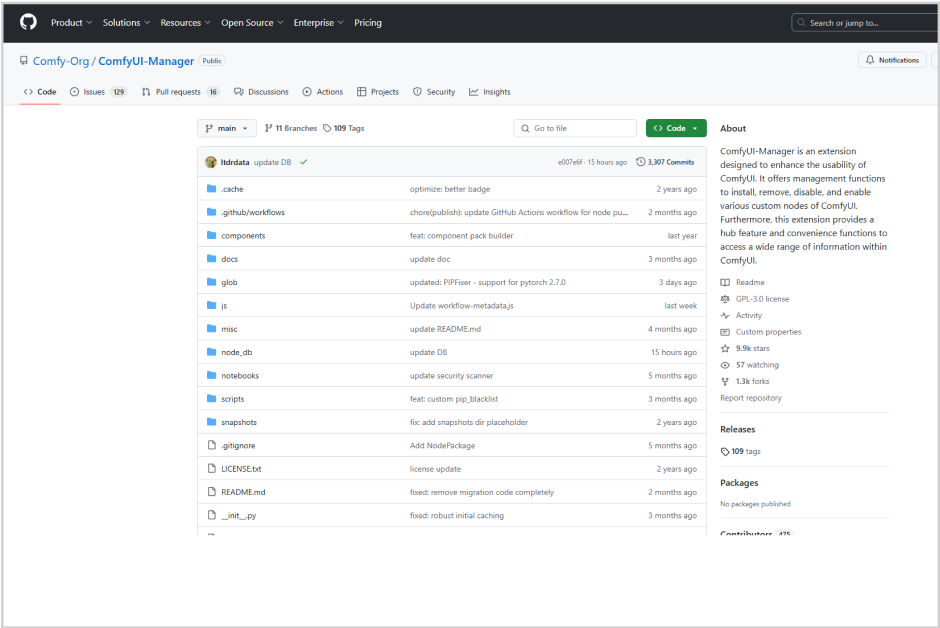The height and width of the screenshot is (628, 940).
Task: Open the docs folder
Action: pos(229,259)
